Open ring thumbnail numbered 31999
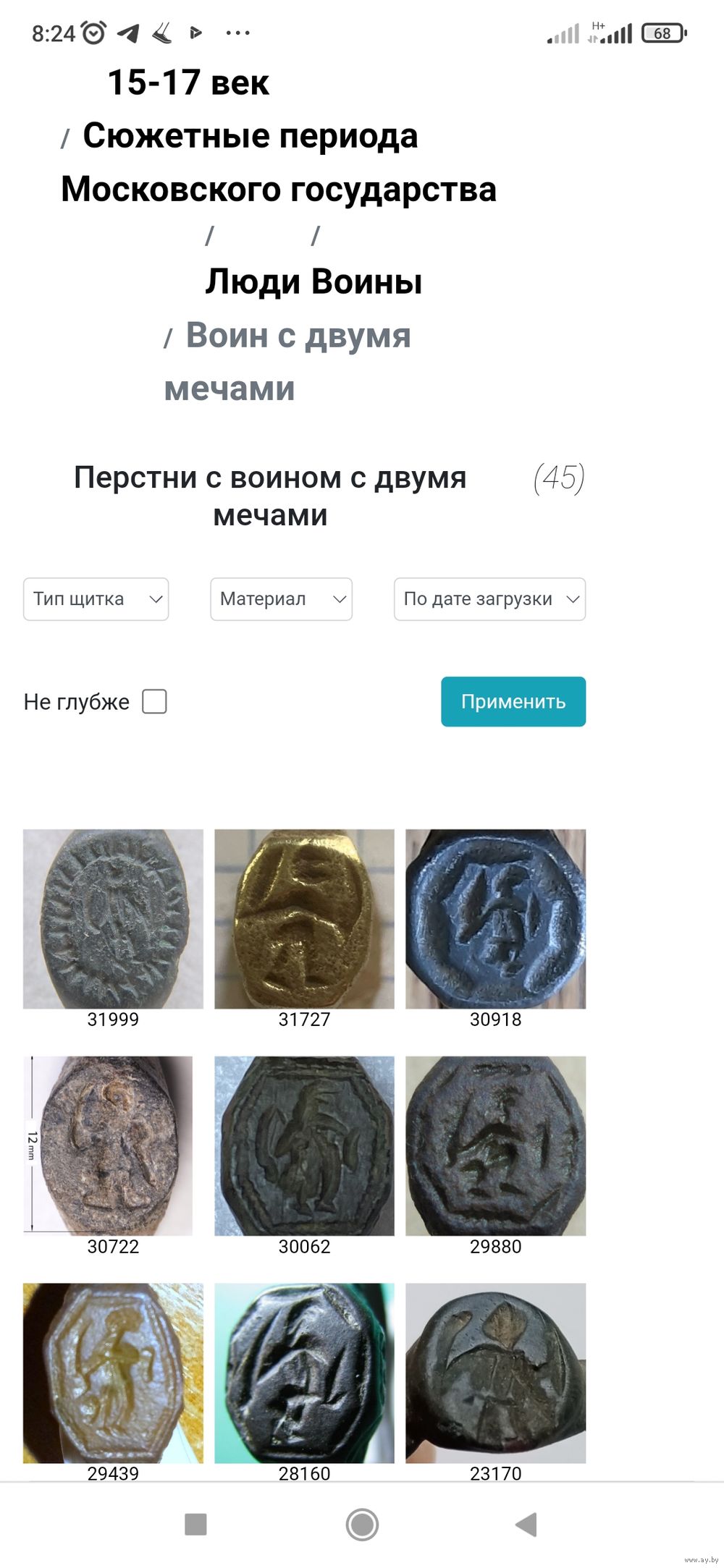This screenshot has height=1568, width=724. coord(113,919)
